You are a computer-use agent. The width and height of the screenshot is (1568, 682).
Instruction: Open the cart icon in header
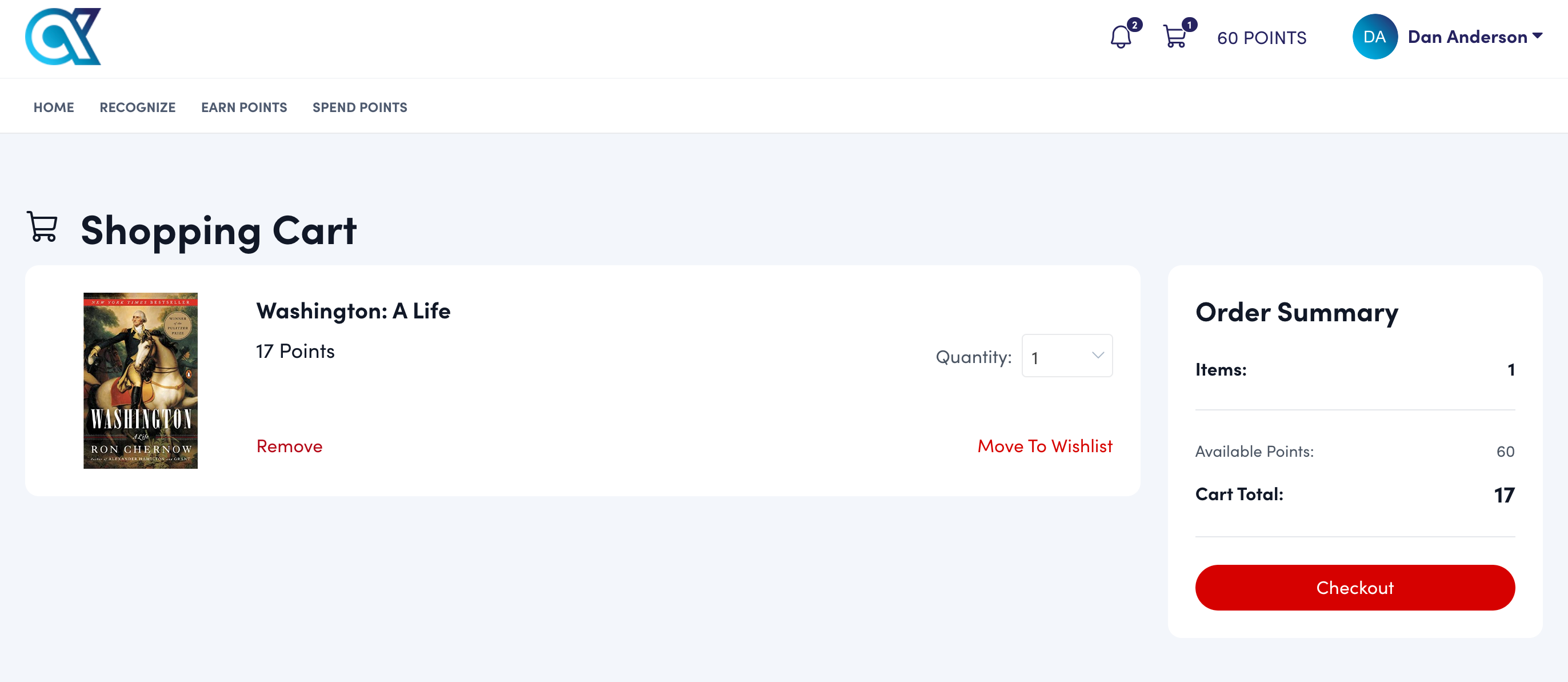[1174, 38]
